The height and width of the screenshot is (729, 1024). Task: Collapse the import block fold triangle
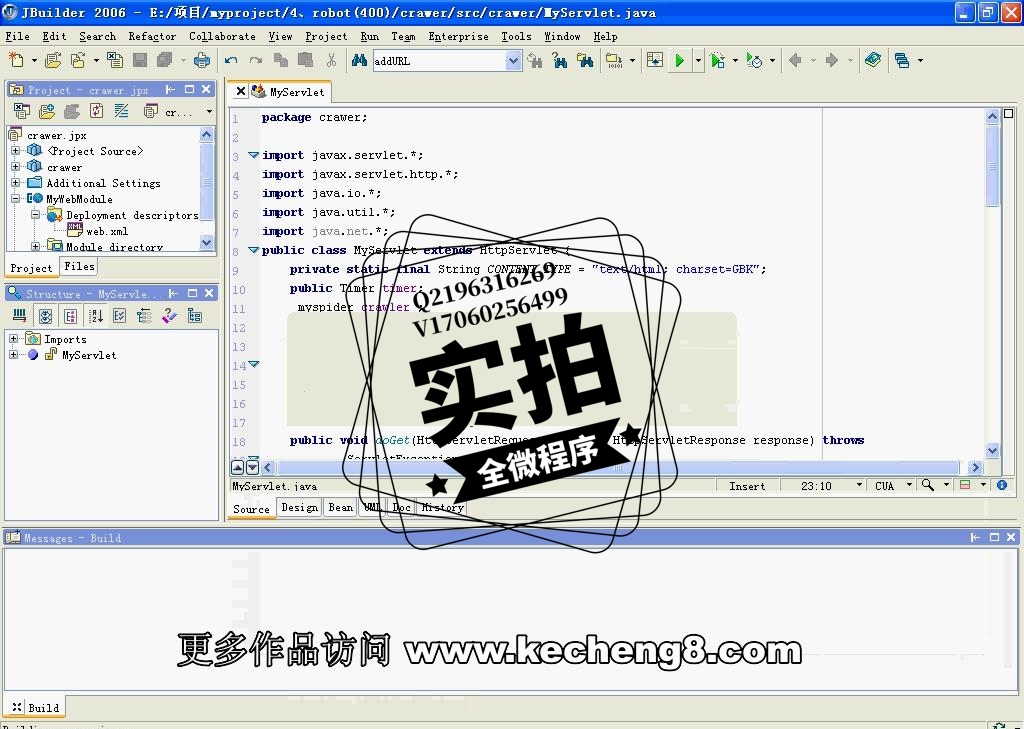pos(253,155)
